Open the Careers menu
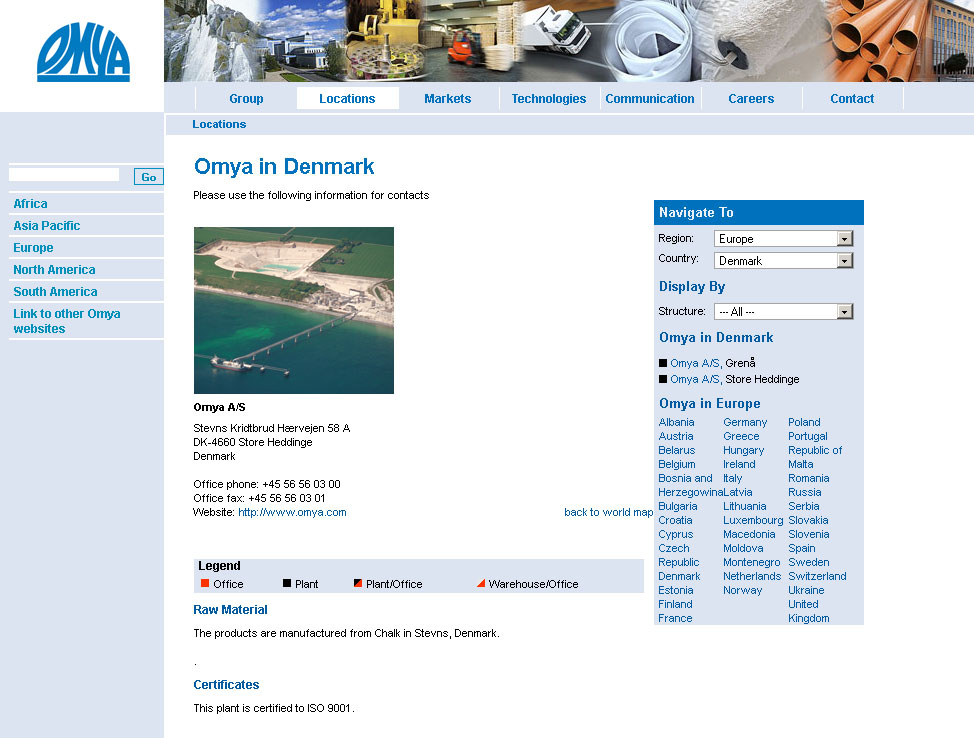The image size is (974, 738). click(751, 98)
